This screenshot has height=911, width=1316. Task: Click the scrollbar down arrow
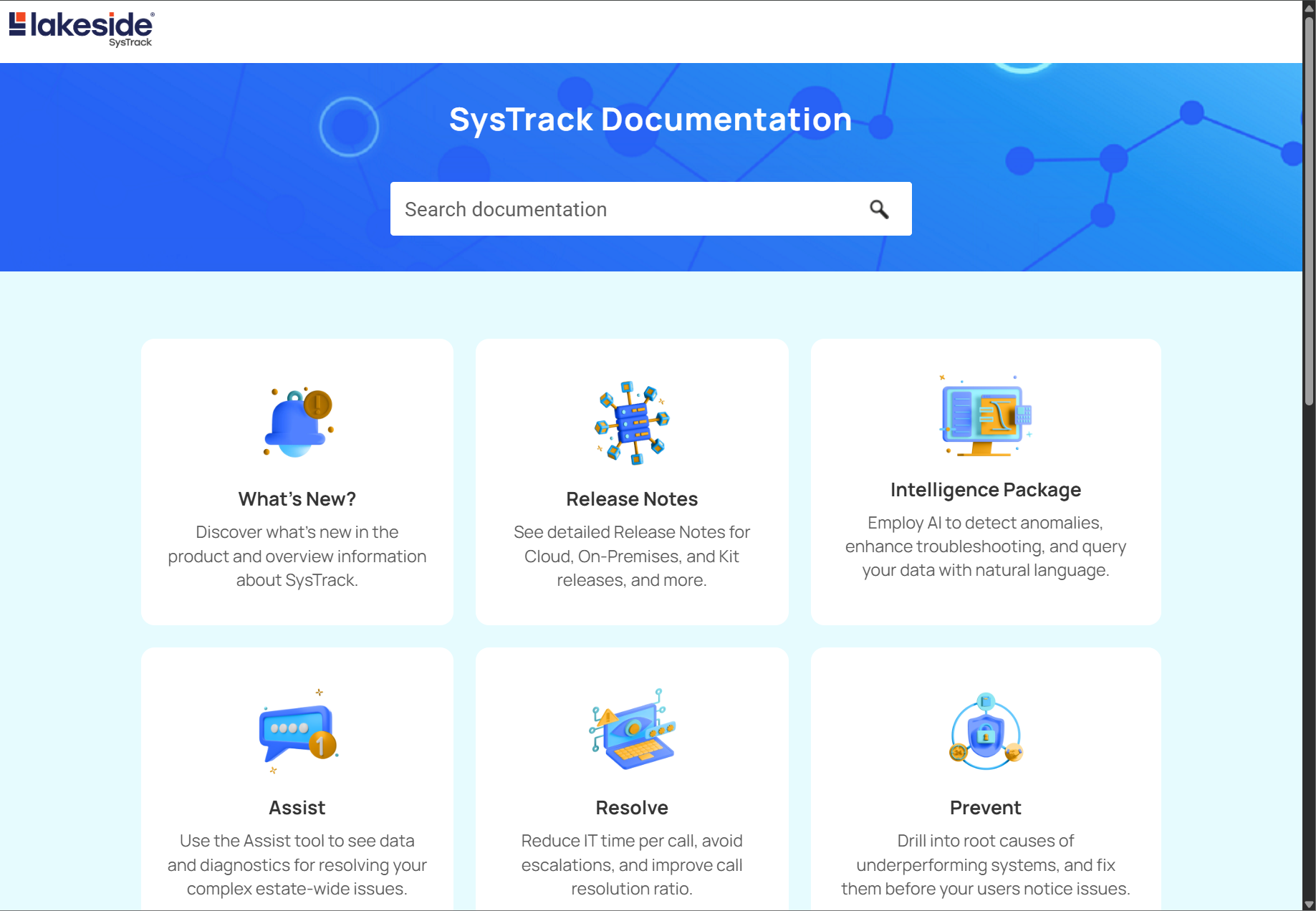tap(1310, 904)
